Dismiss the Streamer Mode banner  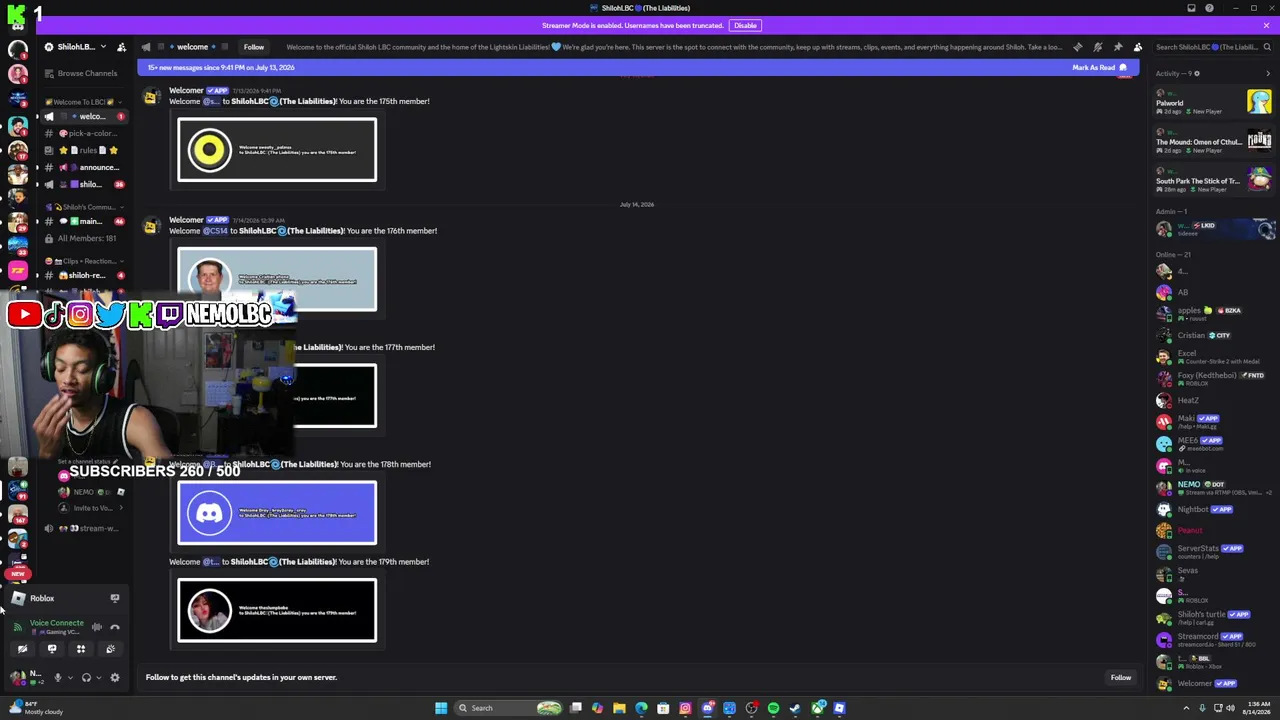click(1266, 25)
